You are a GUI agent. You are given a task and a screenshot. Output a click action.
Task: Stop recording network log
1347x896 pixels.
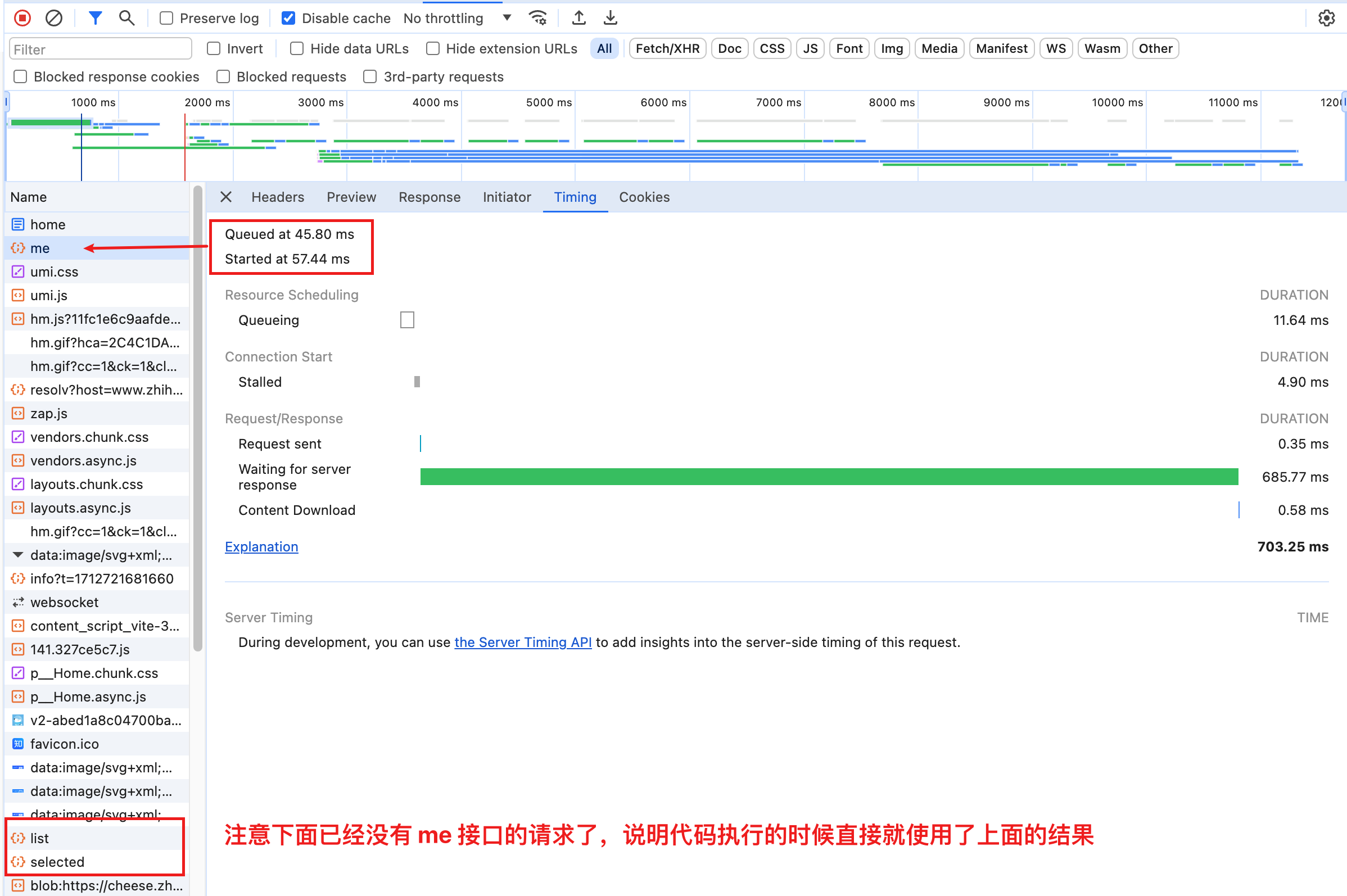pyautogui.click(x=22, y=19)
